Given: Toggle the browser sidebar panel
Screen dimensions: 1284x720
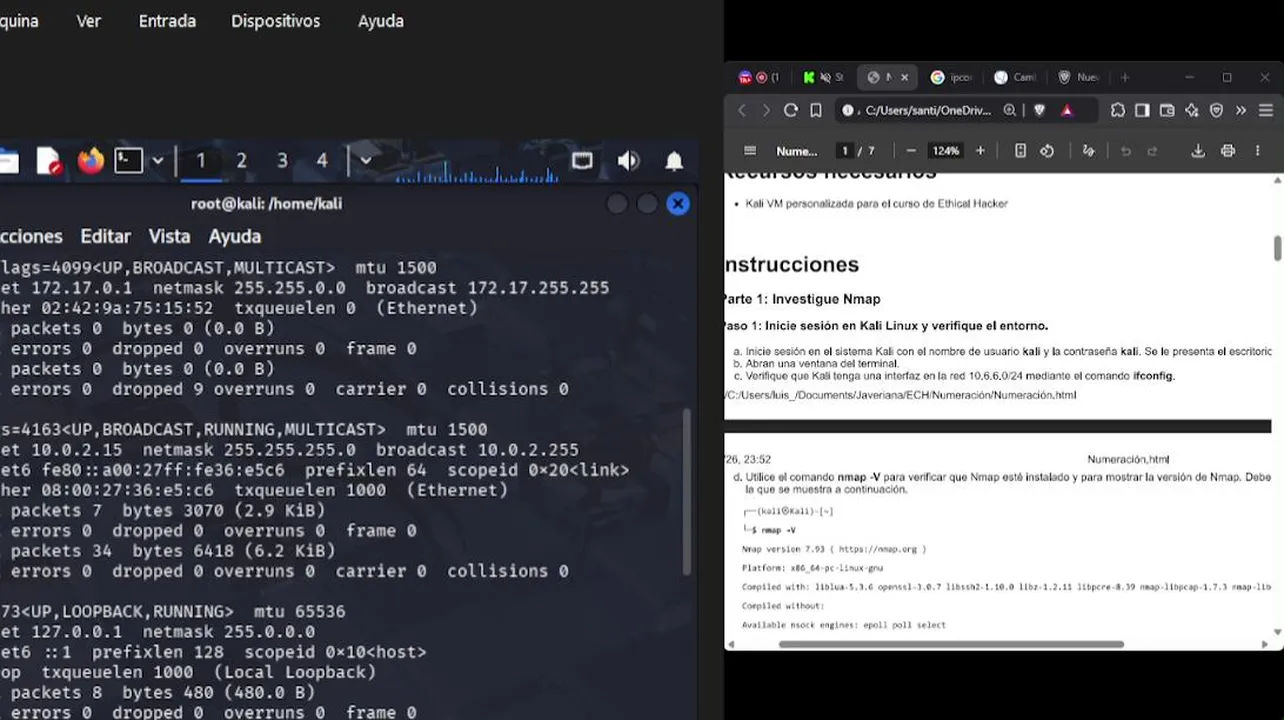Looking at the screenshot, I should pos(1142,110).
